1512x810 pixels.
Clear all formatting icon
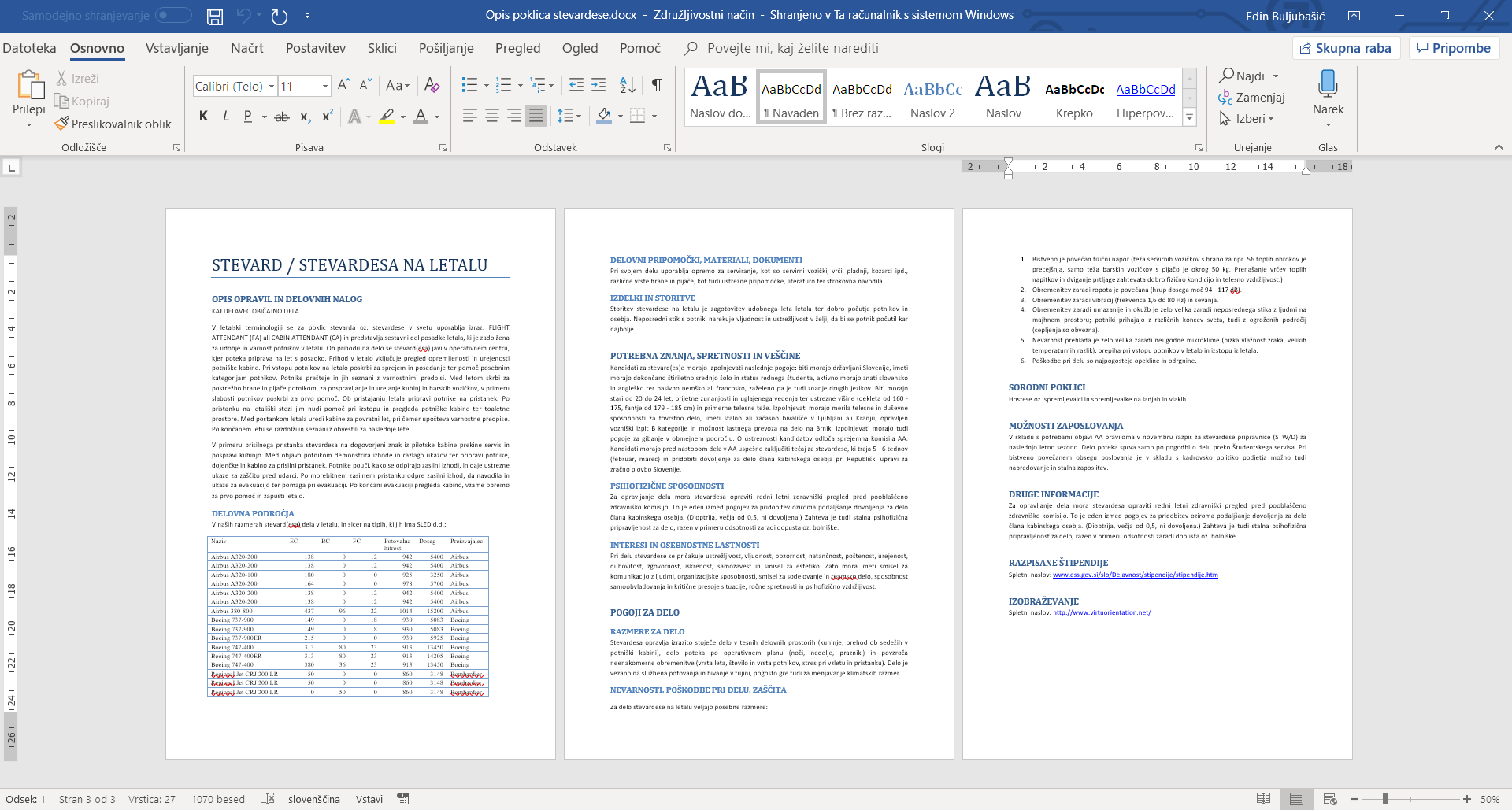tap(432, 85)
